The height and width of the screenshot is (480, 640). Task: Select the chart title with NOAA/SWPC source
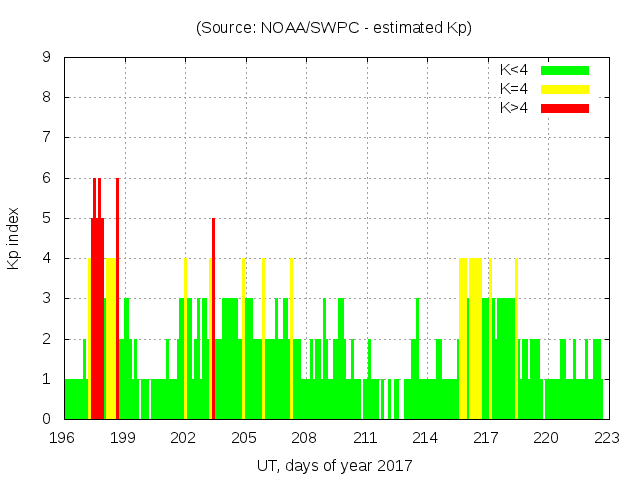(334, 28)
